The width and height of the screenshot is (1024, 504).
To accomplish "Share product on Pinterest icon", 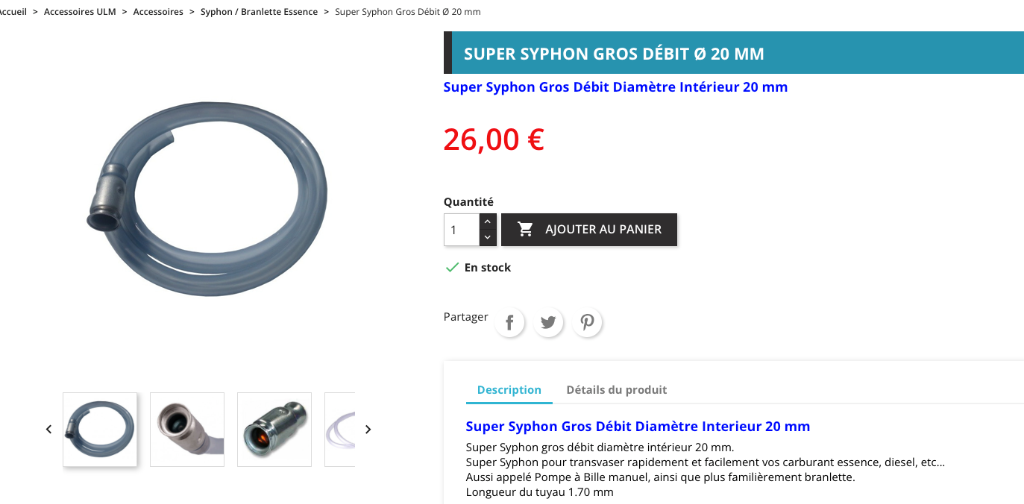I will click(x=587, y=323).
